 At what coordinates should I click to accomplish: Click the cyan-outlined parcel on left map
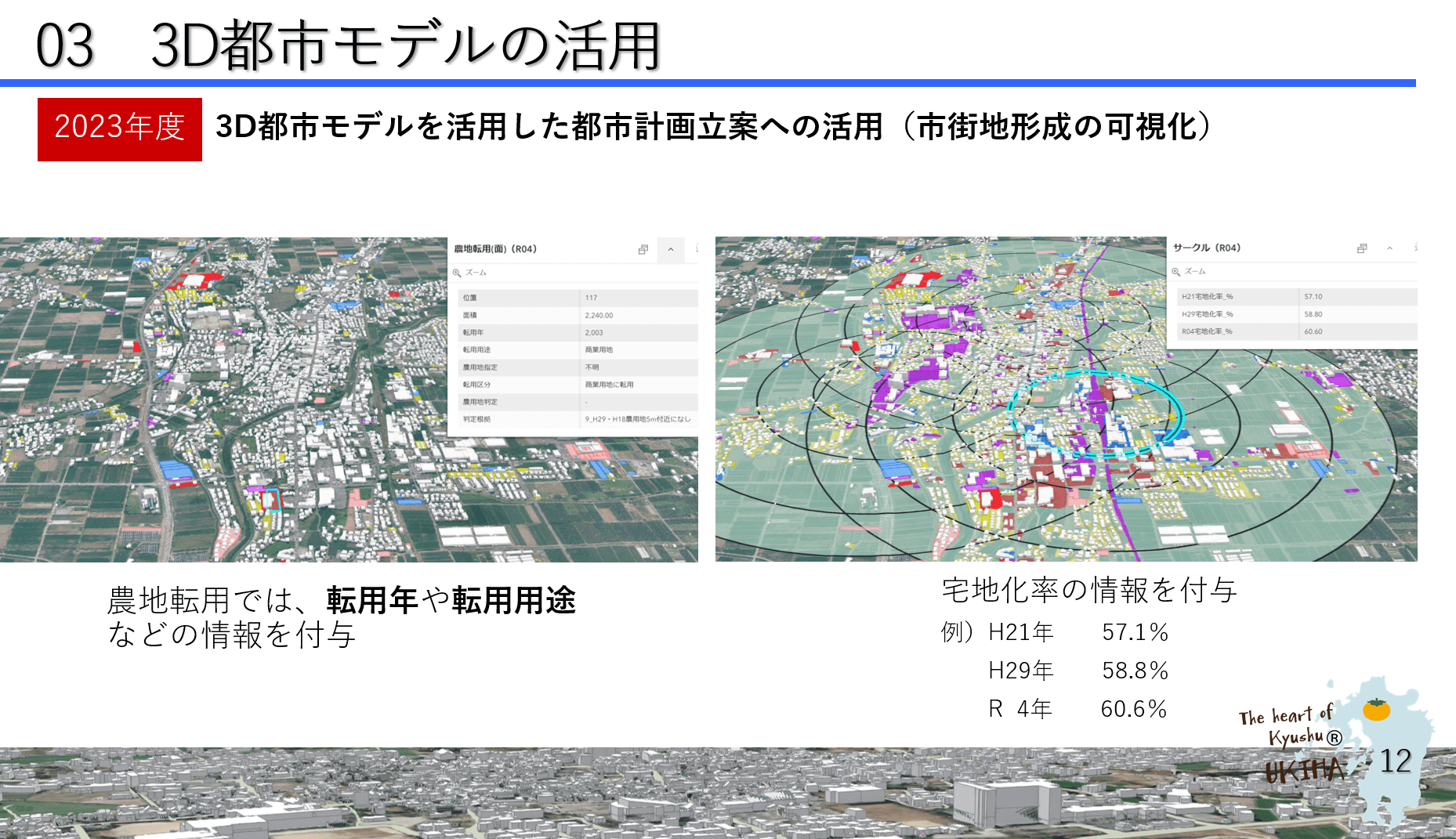coord(271,500)
